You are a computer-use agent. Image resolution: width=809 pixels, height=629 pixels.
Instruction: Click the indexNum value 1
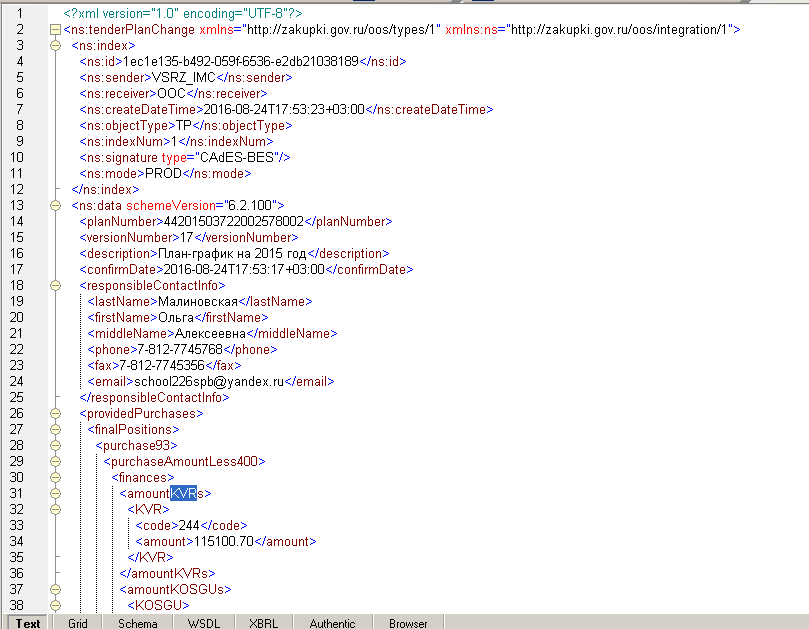(x=174, y=141)
